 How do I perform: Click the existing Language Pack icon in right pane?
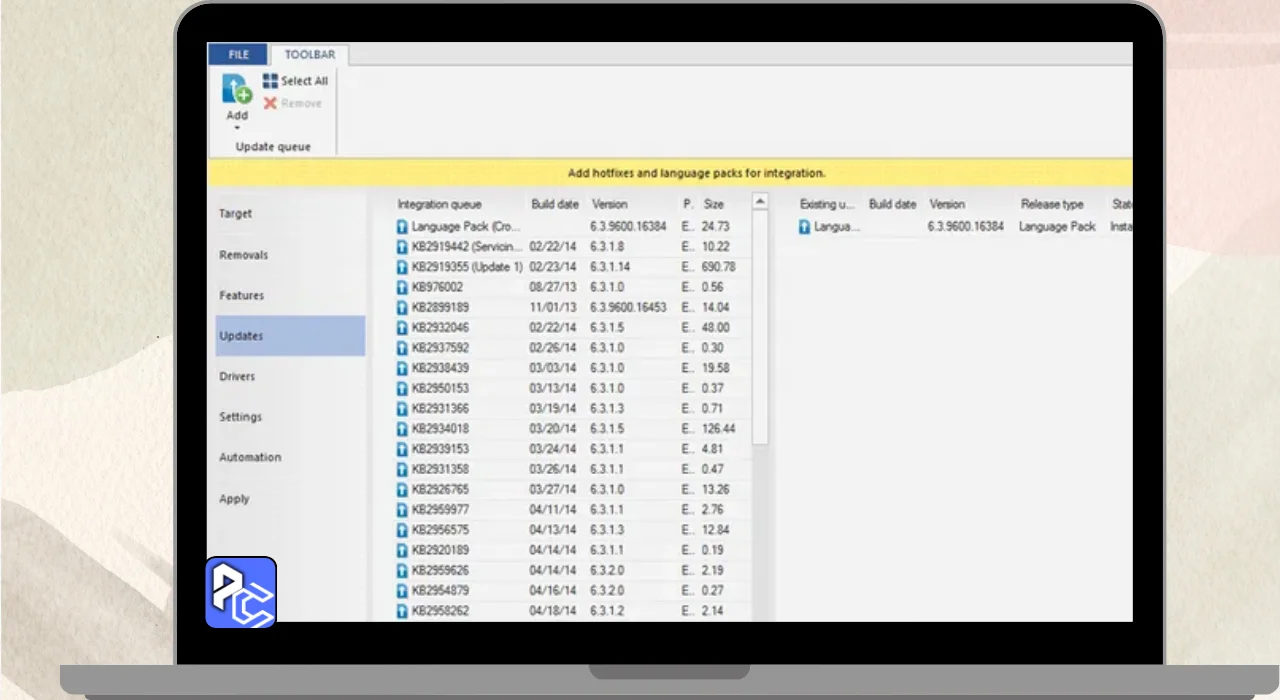(x=804, y=227)
